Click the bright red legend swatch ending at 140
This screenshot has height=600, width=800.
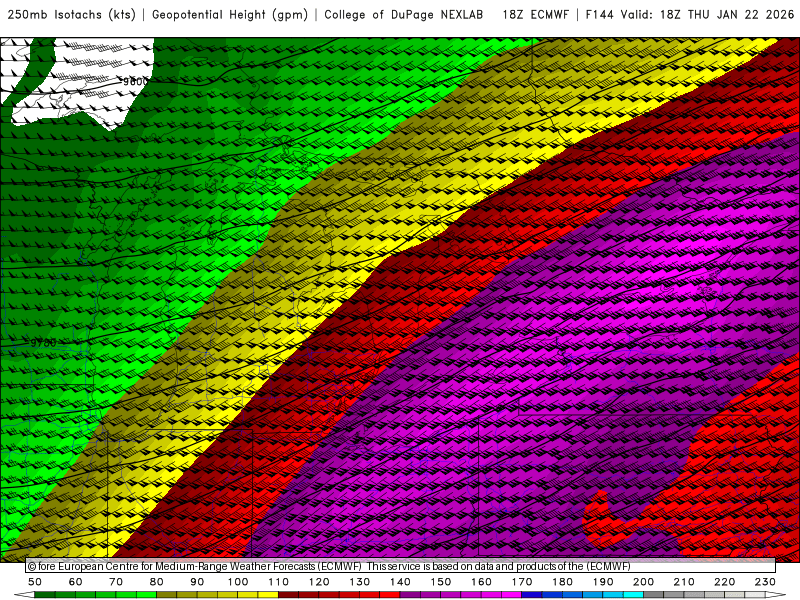[390, 595]
